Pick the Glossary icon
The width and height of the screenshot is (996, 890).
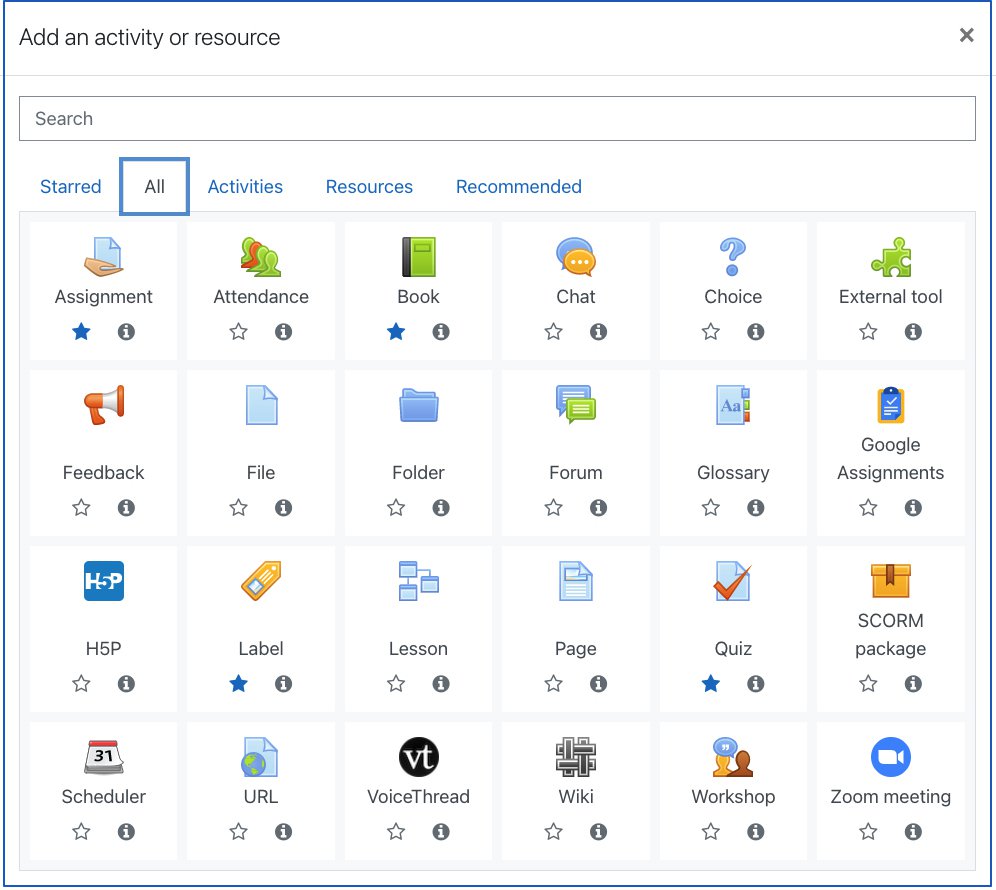[732, 405]
